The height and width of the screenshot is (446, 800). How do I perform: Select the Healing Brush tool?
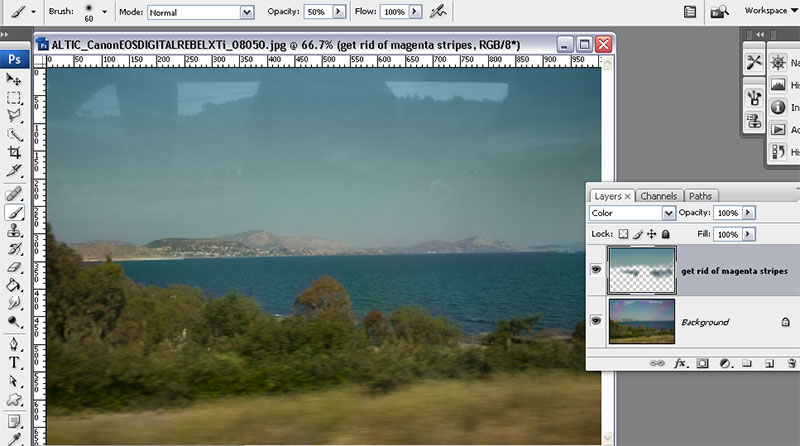pyautogui.click(x=14, y=194)
